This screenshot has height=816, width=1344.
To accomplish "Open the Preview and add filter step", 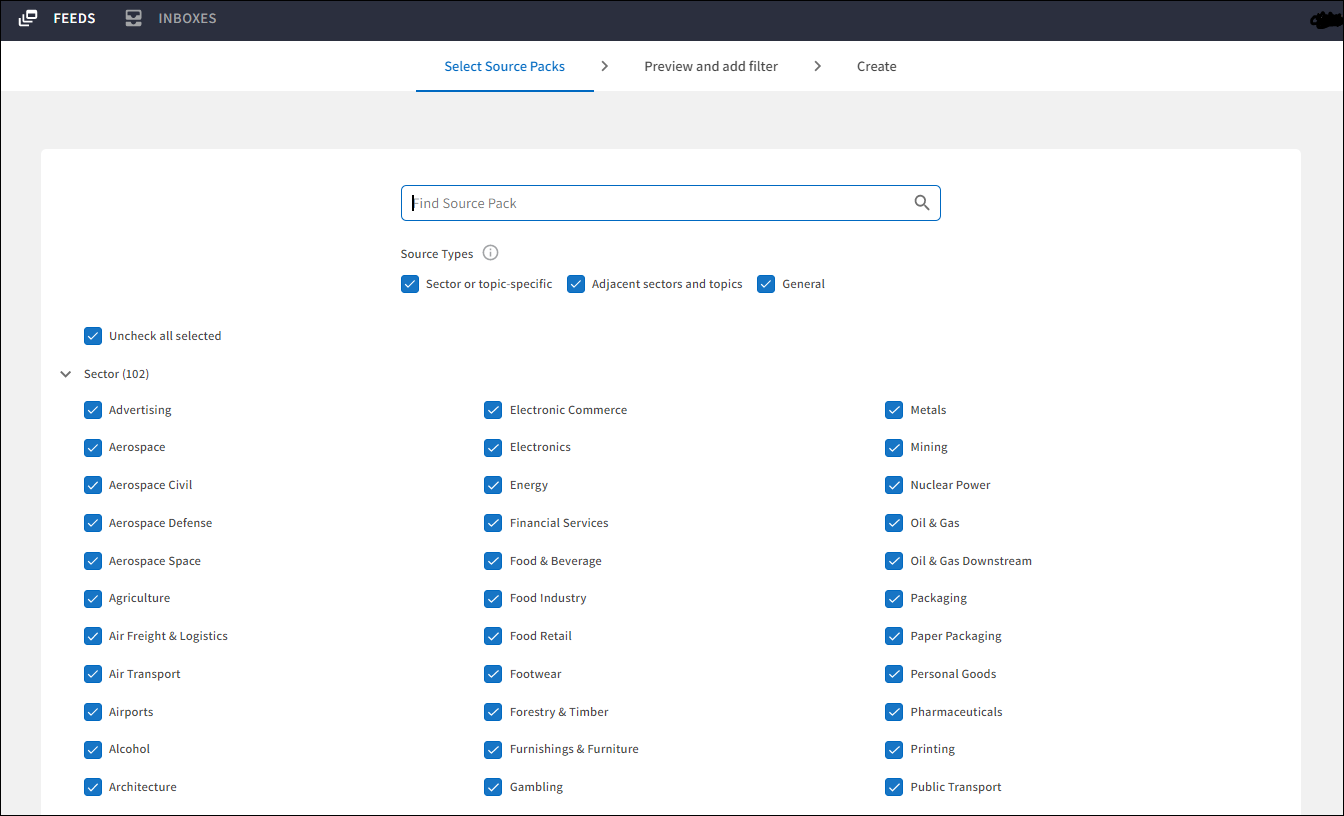I will click(x=710, y=66).
